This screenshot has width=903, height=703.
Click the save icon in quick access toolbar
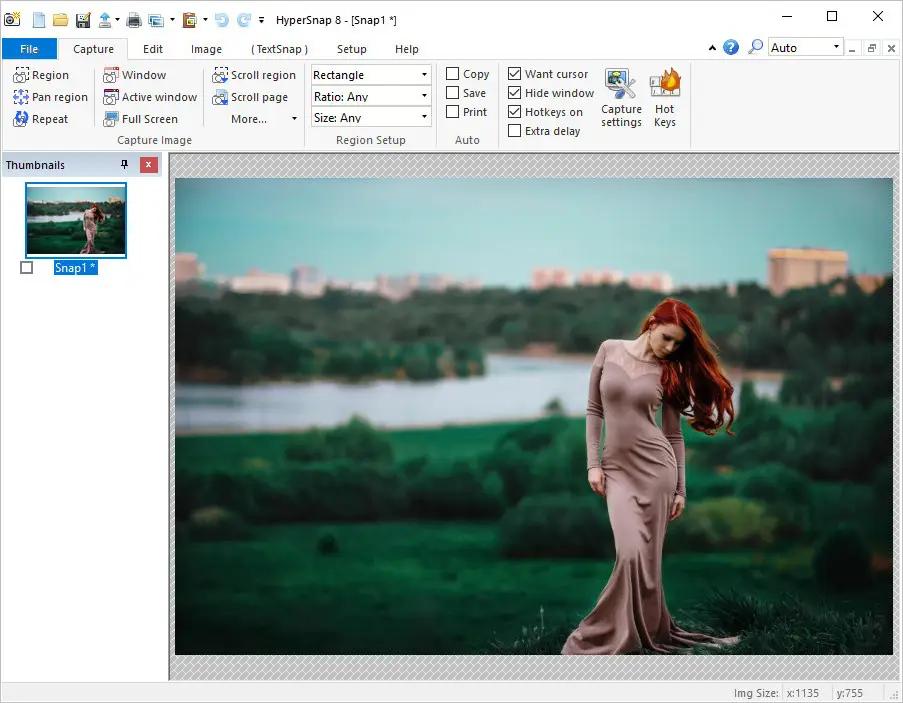[83, 19]
